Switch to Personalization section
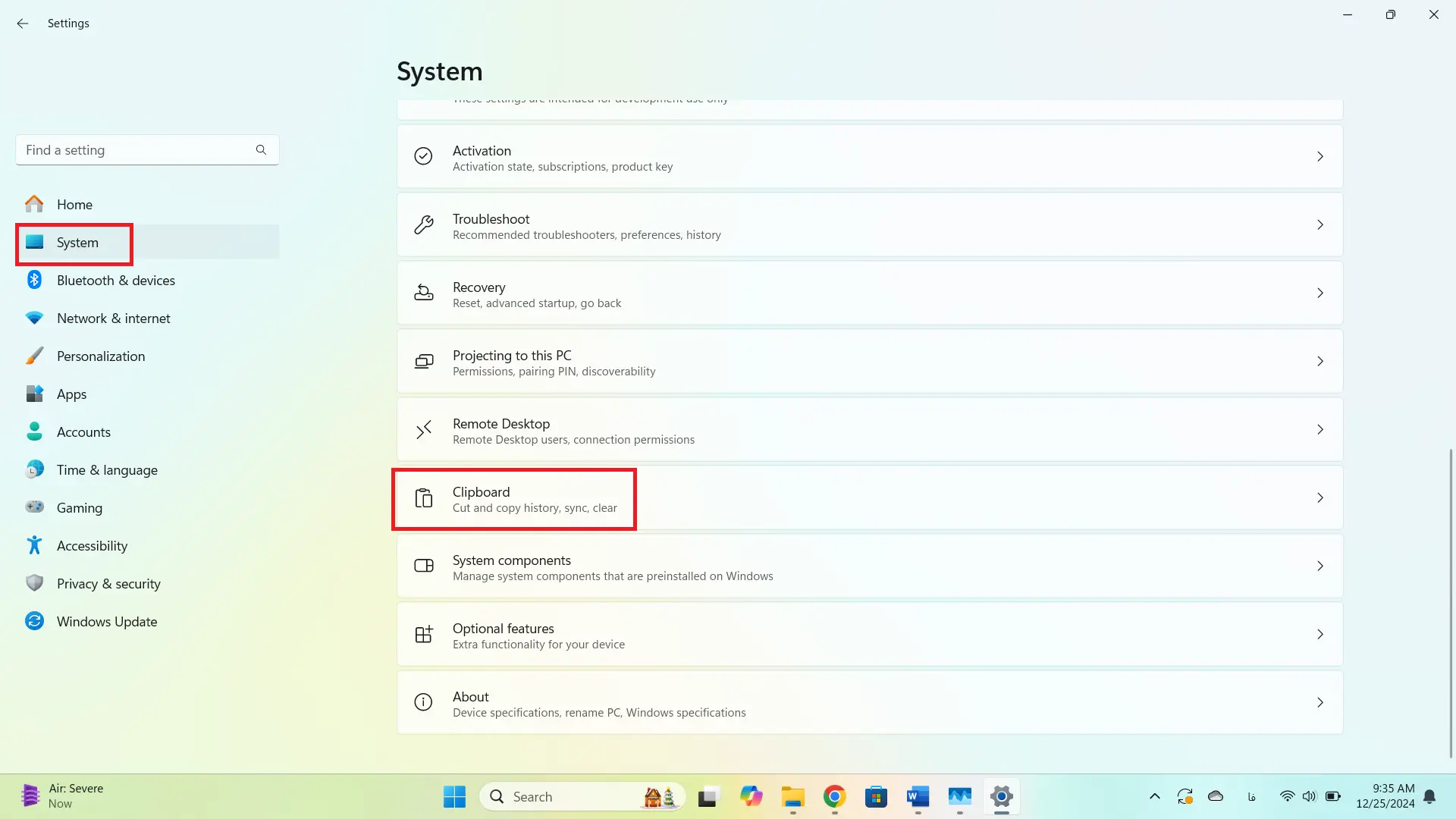 [x=100, y=356]
